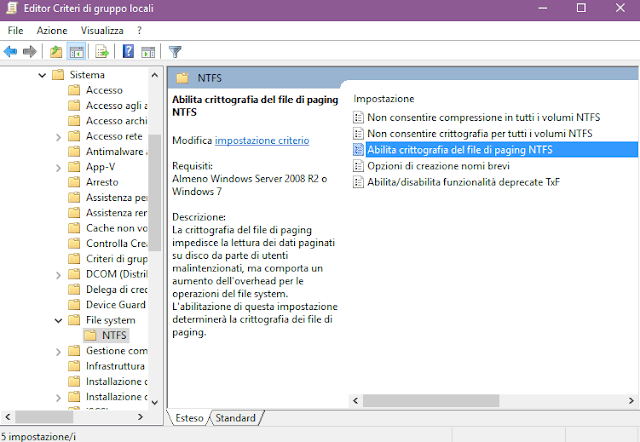Screen dimensions: 640x442
Task: Click the Filter funnel toolbar icon
Action: tap(175, 51)
